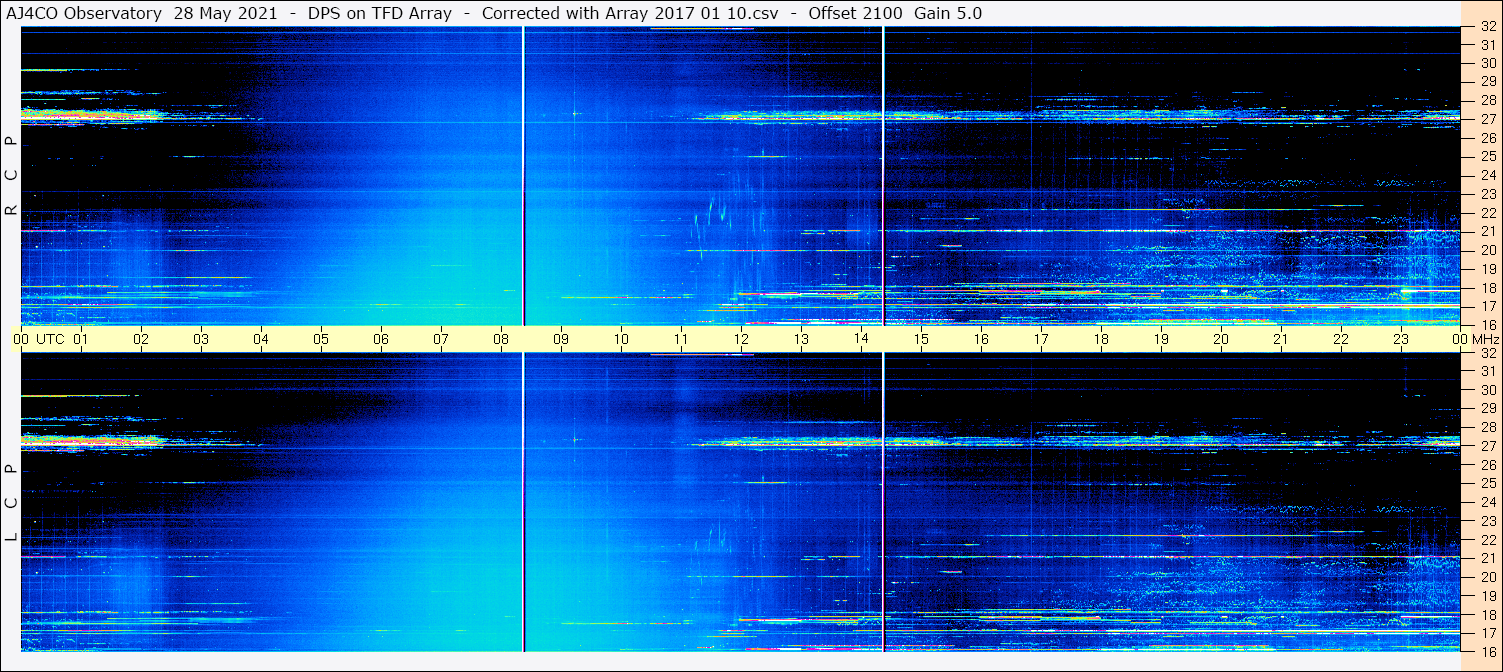Click the 04 hour label on time axis
1503x672 pixels.
point(261,339)
